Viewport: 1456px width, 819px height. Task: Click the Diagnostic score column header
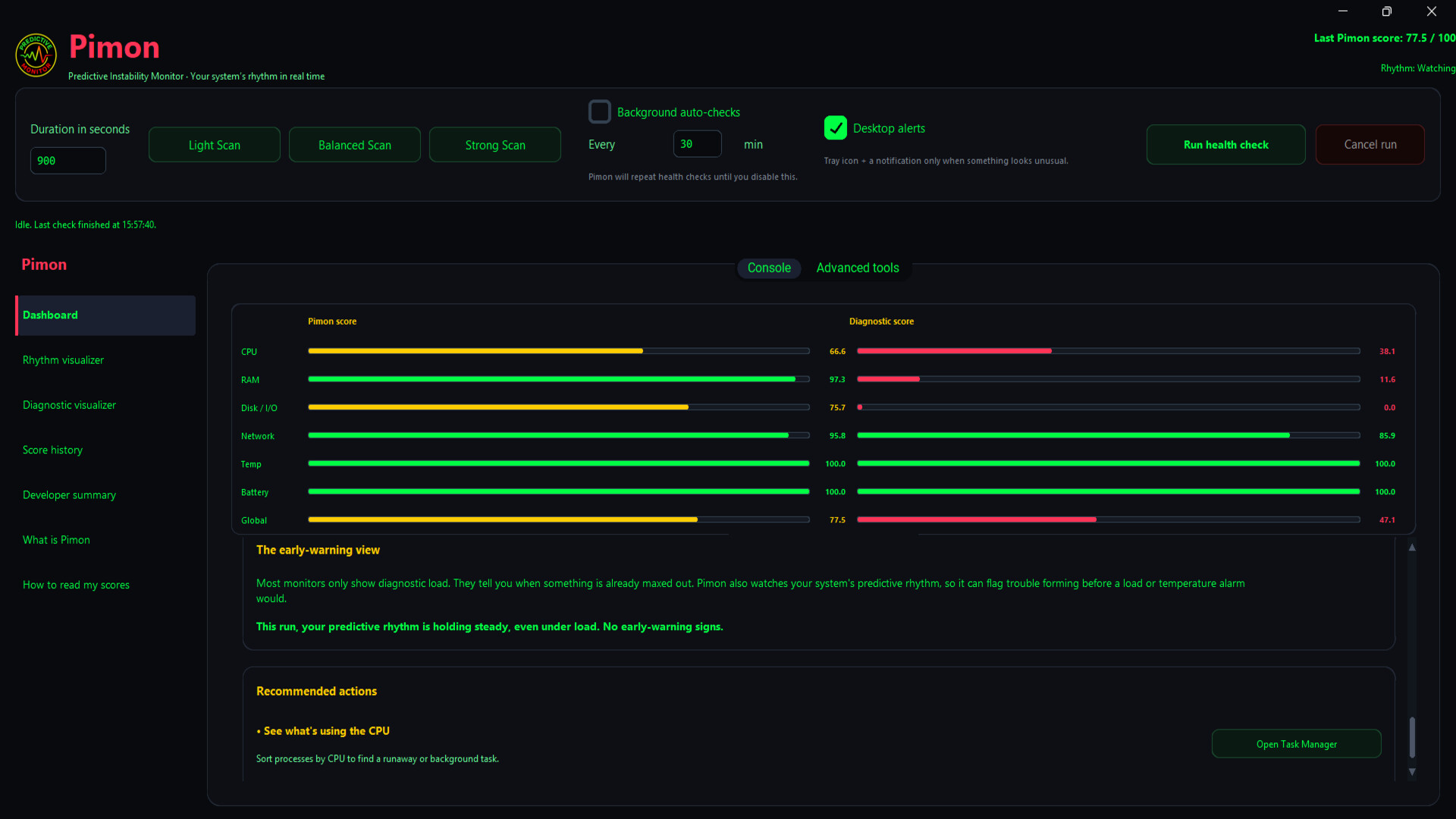pyautogui.click(x=881, y=322)
